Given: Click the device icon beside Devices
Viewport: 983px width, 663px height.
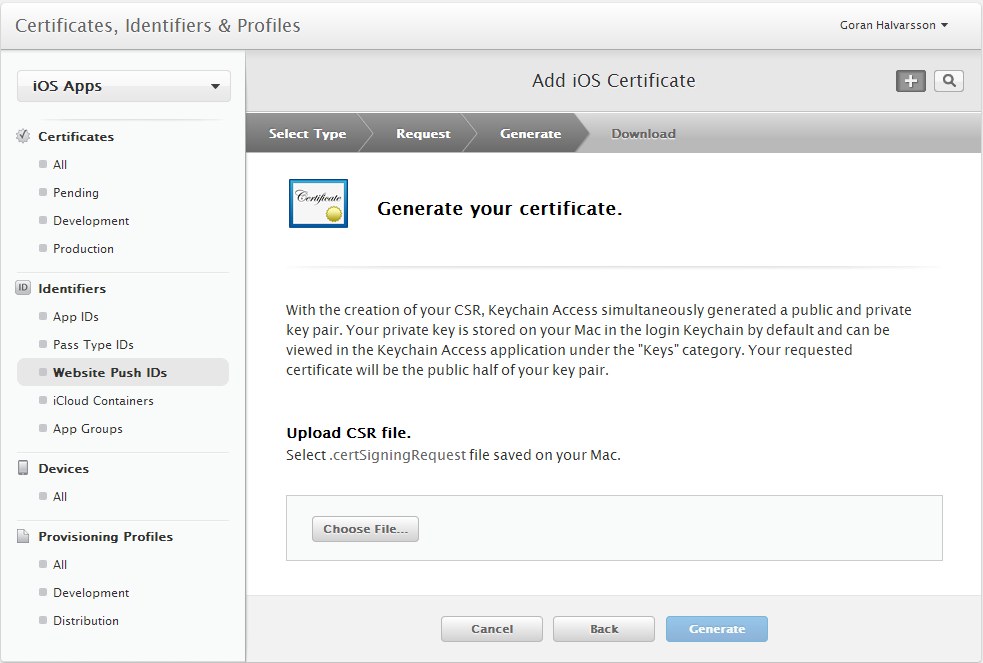Looking at the screenshot, I should [x=22, y=467].
